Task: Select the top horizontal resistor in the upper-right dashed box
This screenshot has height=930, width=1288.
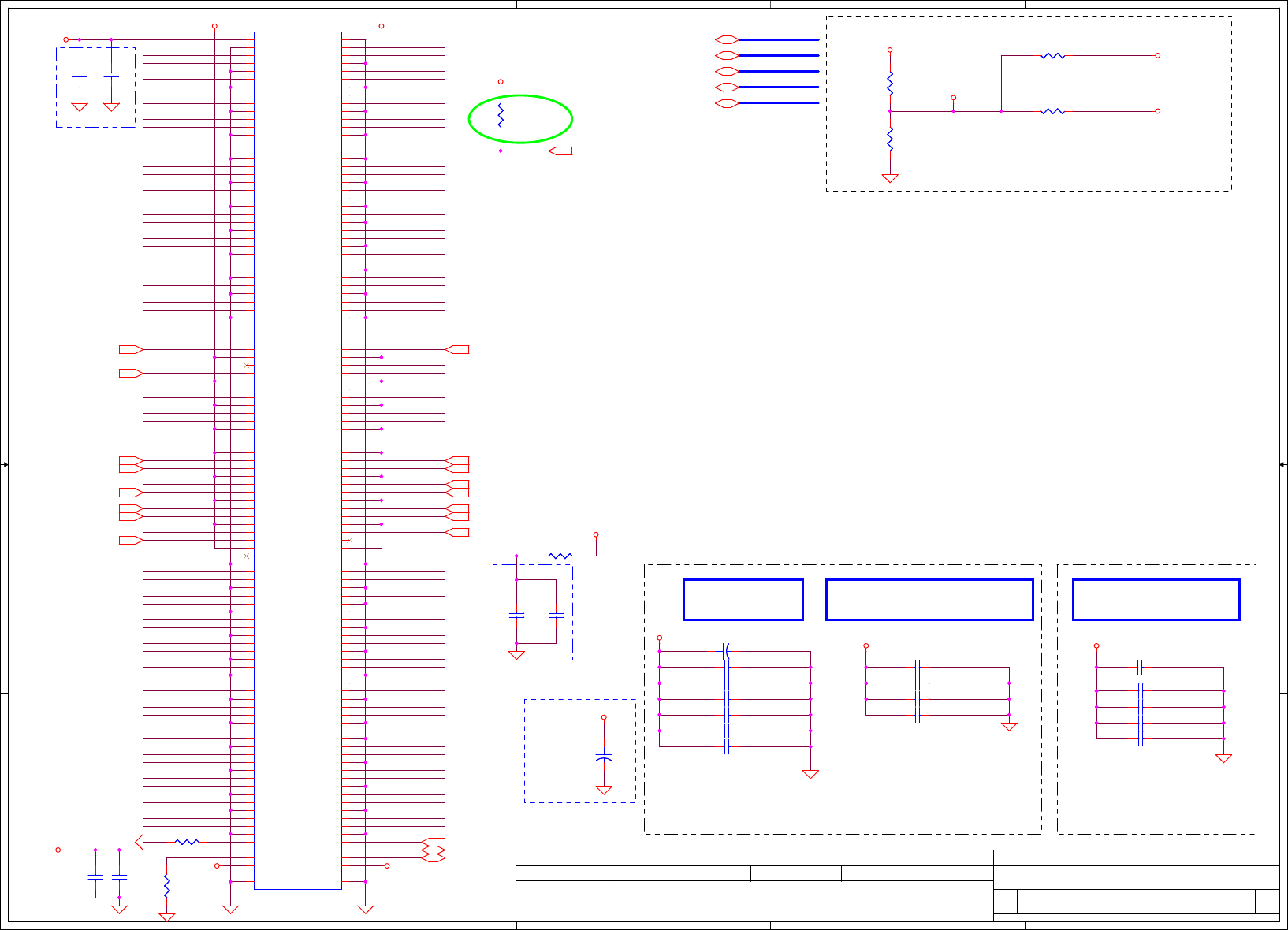Action: tap(1053, 56)
